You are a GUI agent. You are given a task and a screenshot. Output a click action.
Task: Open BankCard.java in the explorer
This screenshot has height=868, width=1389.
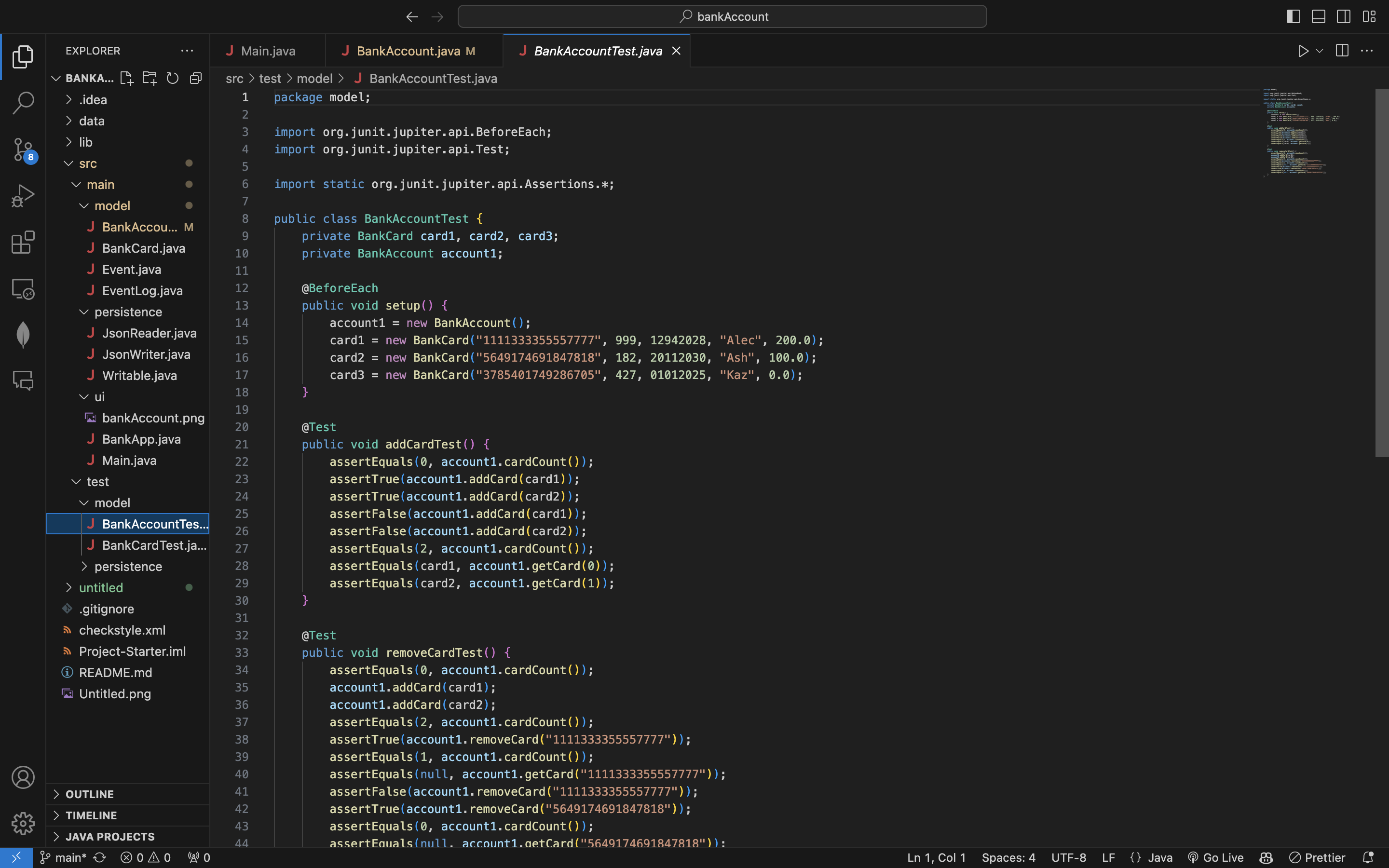[127, 248]
